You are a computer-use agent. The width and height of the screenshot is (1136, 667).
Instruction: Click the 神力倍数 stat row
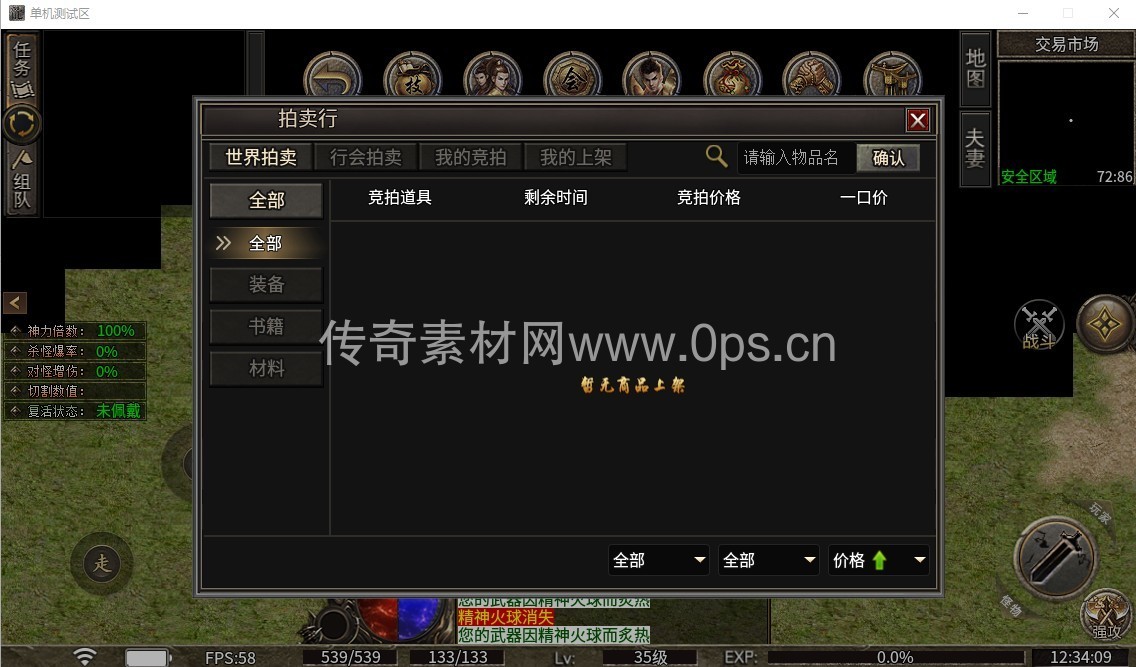tap(76, 331)
